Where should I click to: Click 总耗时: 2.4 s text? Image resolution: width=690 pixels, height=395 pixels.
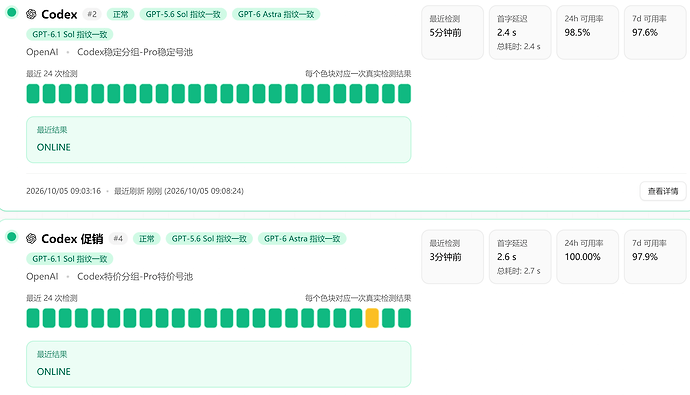(x=519, y=46)
